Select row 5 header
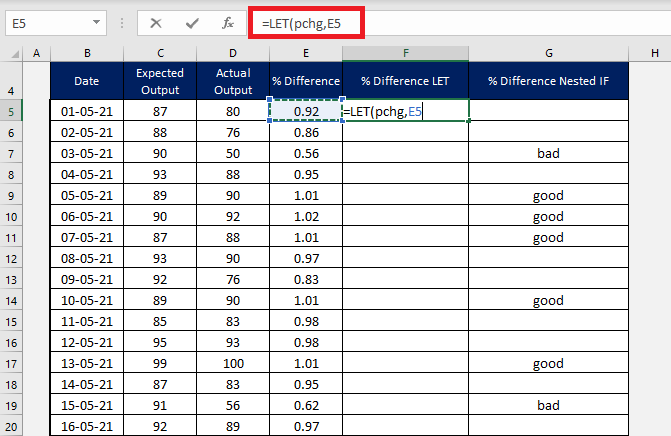The image size is (671, 436). [x=11, y=112]
